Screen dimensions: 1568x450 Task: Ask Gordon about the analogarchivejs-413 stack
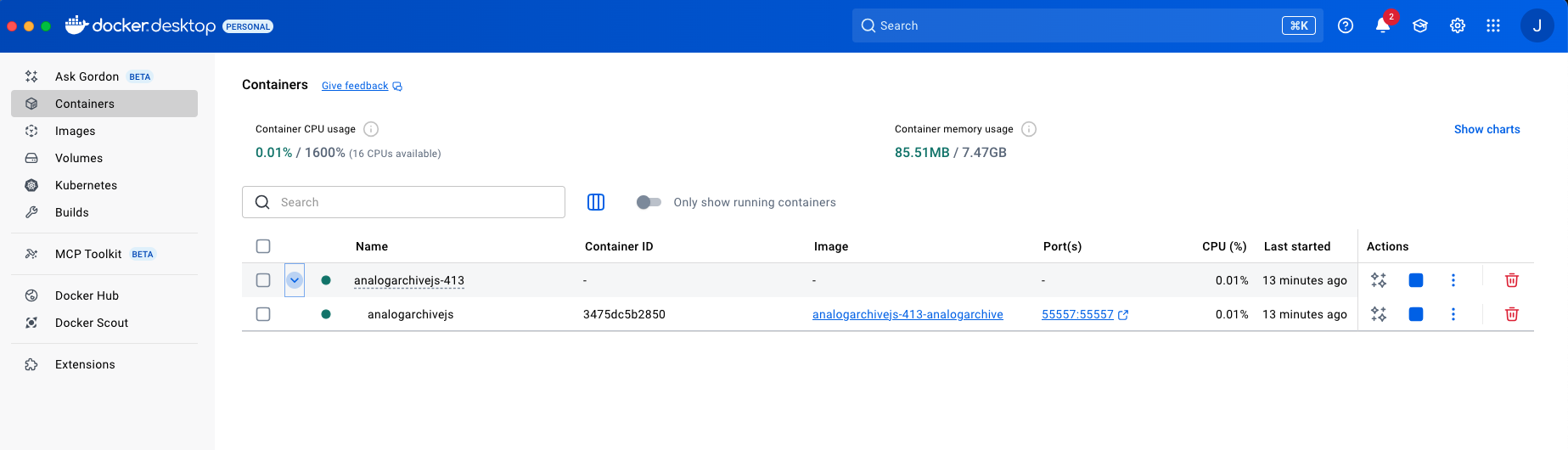click(1379, 280)
